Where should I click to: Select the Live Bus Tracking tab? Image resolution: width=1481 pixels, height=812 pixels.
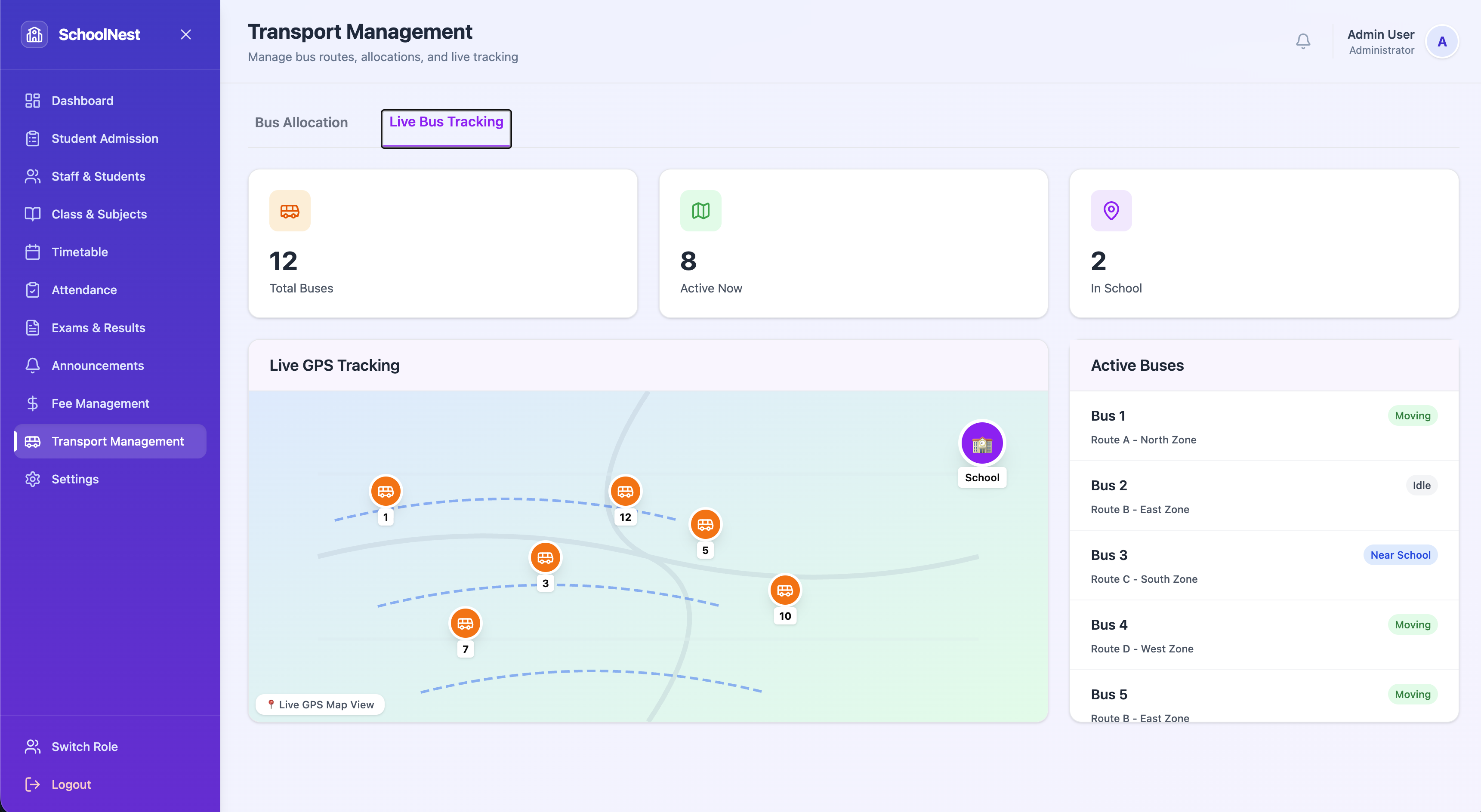(446, 123)
